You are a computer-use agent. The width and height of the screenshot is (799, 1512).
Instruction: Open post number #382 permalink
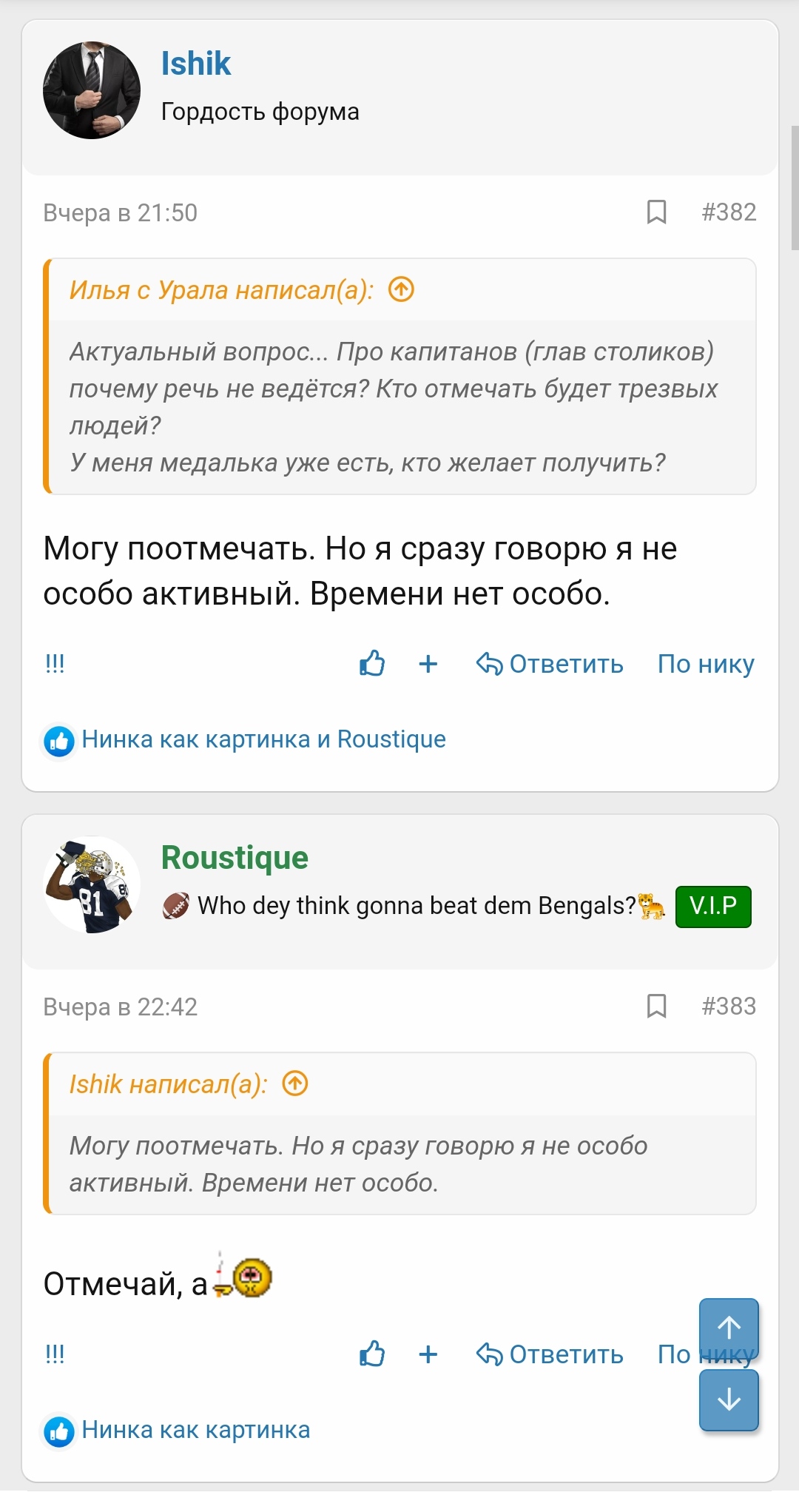[x=729, y=212]
